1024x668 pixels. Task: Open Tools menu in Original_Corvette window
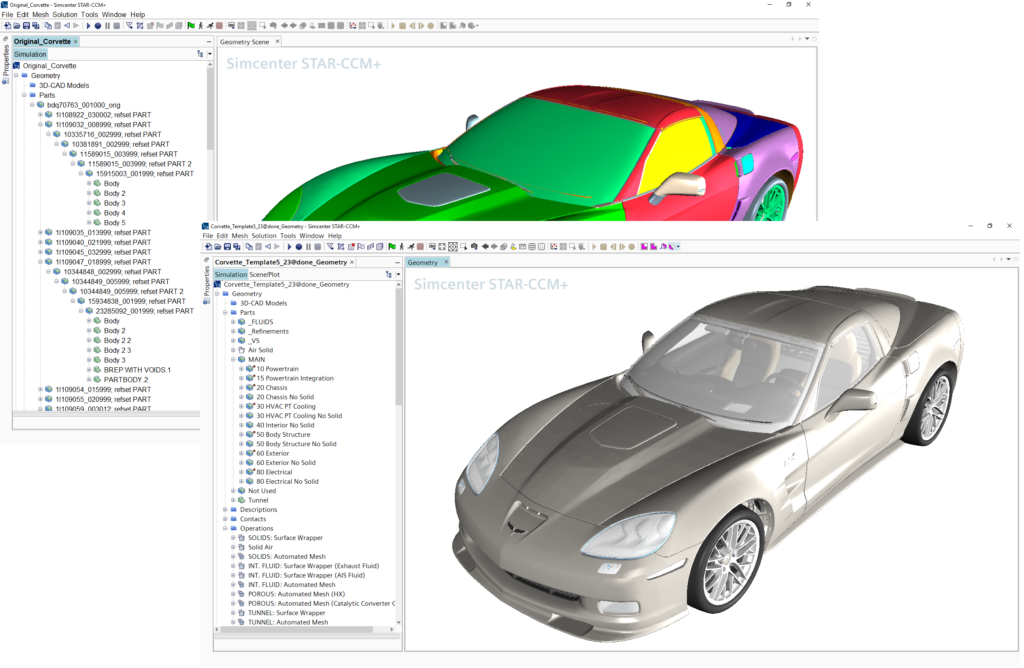coord(90,15)
